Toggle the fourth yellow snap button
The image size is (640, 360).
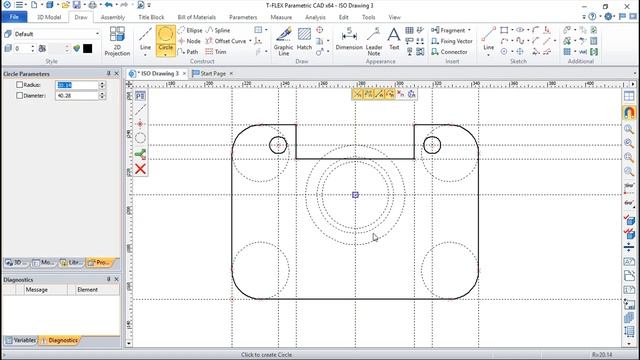pyautogui.click(x=390, y=94)
